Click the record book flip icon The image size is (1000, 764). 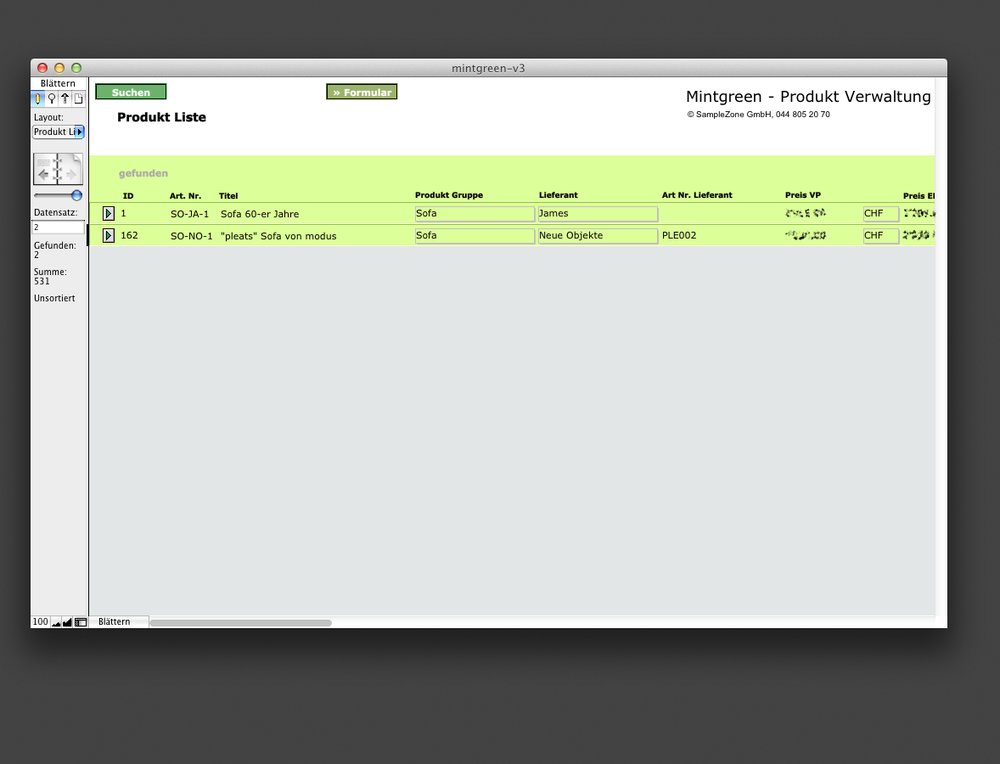[58, 169]
